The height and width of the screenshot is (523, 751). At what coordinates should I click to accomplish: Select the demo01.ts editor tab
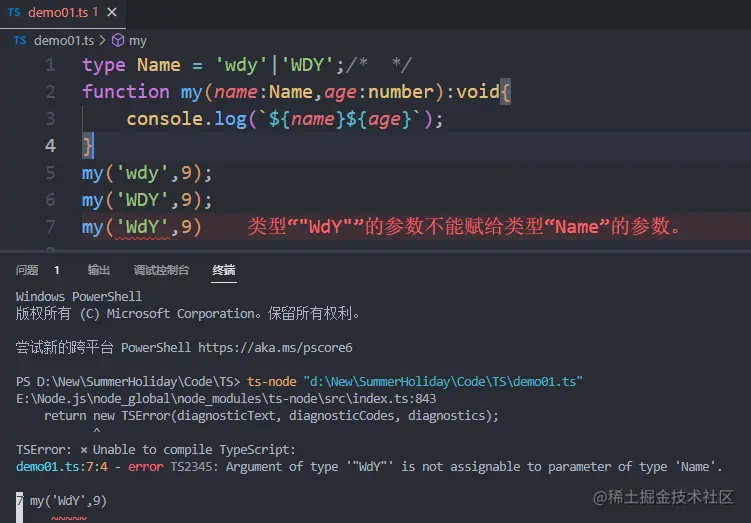tap(63, 13)
